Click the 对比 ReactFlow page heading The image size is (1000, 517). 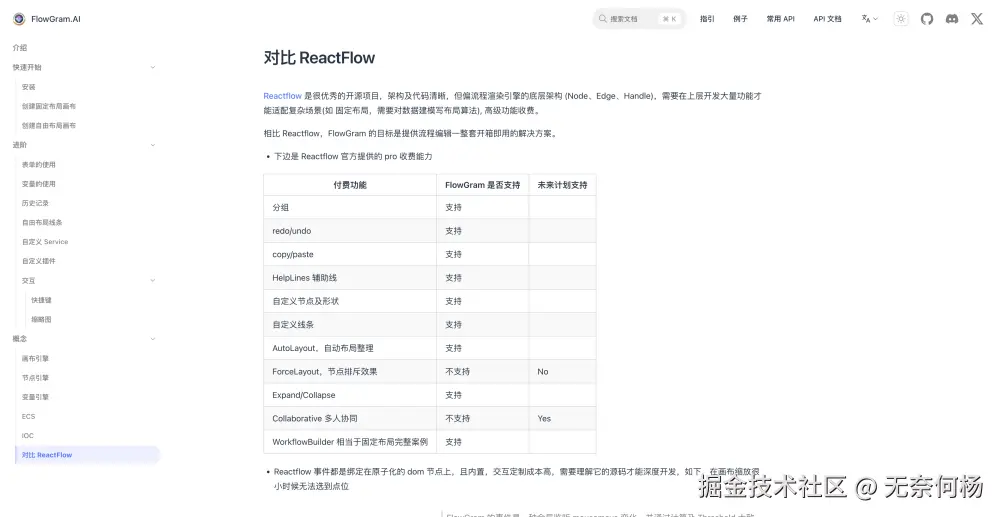click(320, 57)
